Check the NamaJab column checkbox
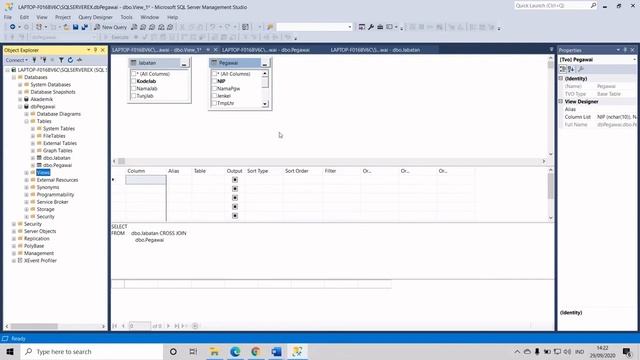The width and height of the screenshot is (640, 360). pos(133,89)
